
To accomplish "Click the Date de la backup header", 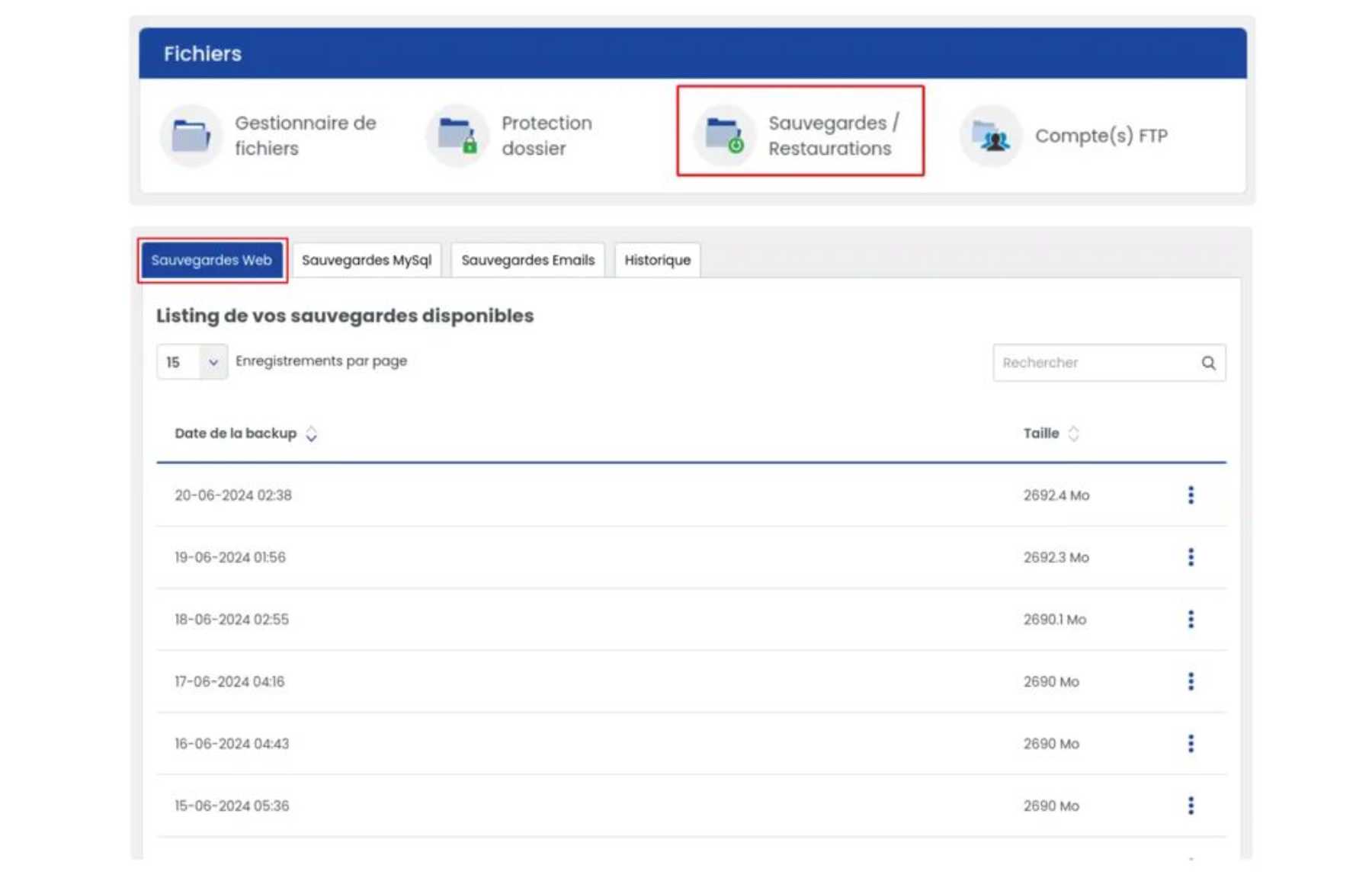I will 236,434.
